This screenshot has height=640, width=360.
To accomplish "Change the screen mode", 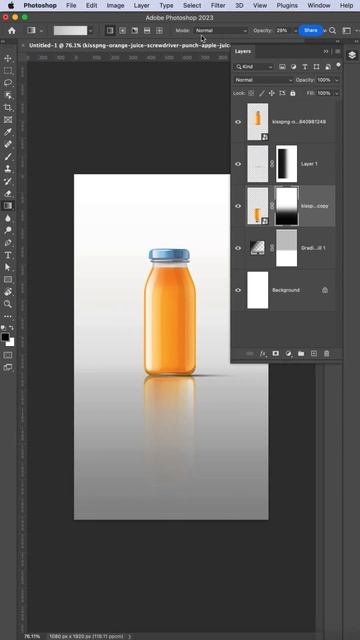I will pyautogui.click(x=8, y=367).
